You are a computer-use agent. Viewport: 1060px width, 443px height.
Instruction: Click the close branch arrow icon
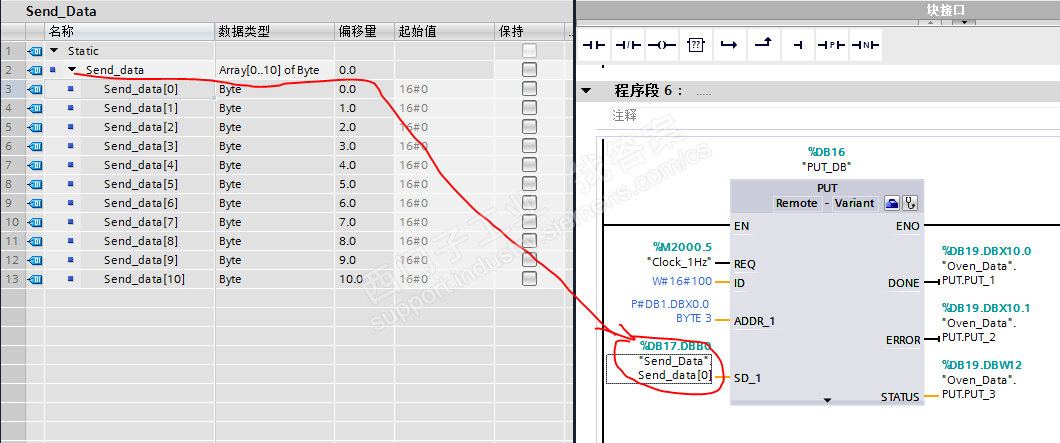point(763,45)
